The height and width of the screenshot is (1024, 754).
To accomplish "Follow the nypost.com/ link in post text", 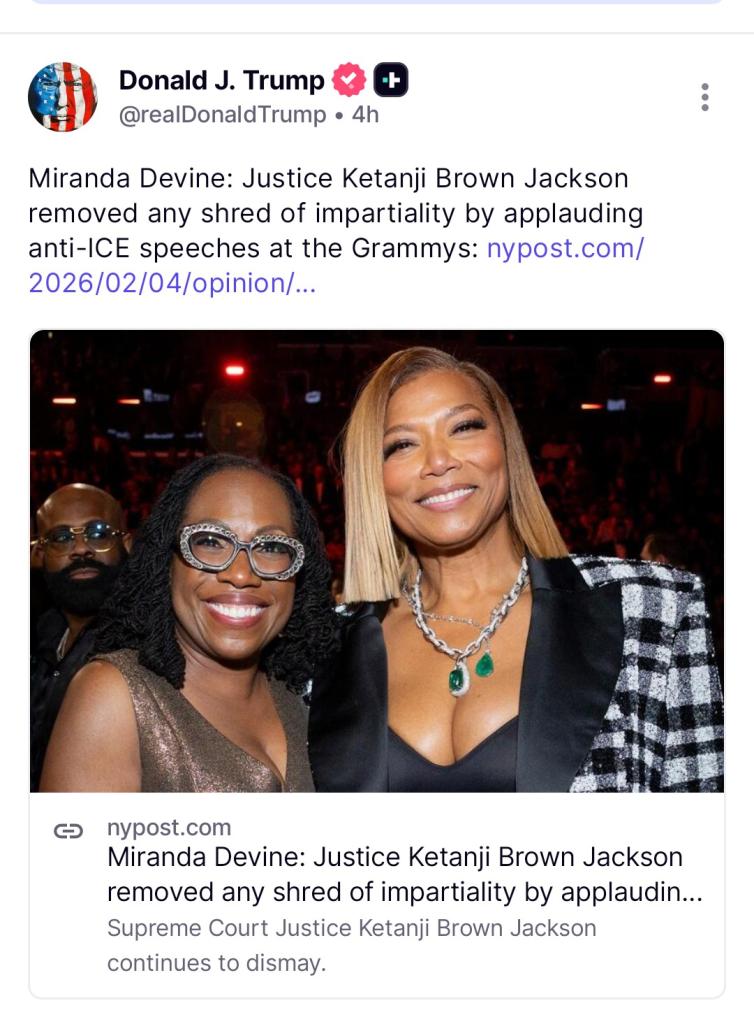I will (x=565, y=249).
